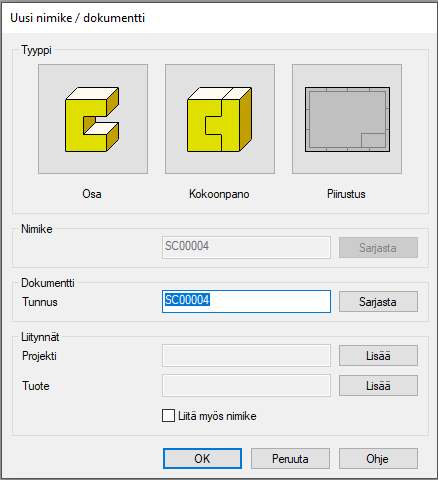Confirm the dialog with the OK button
The width and height of the screenshot is (438, 480).
pos(202,459)
